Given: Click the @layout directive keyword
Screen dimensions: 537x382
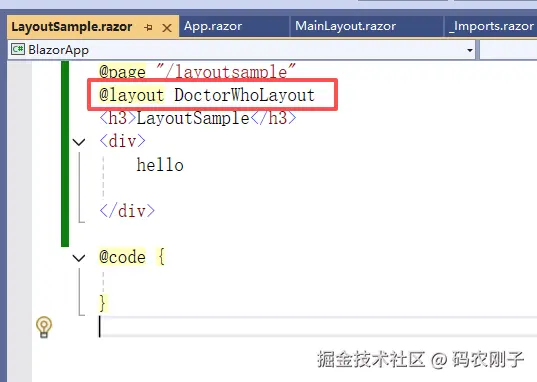Looking at the screenshot, I should click(132, 95).
